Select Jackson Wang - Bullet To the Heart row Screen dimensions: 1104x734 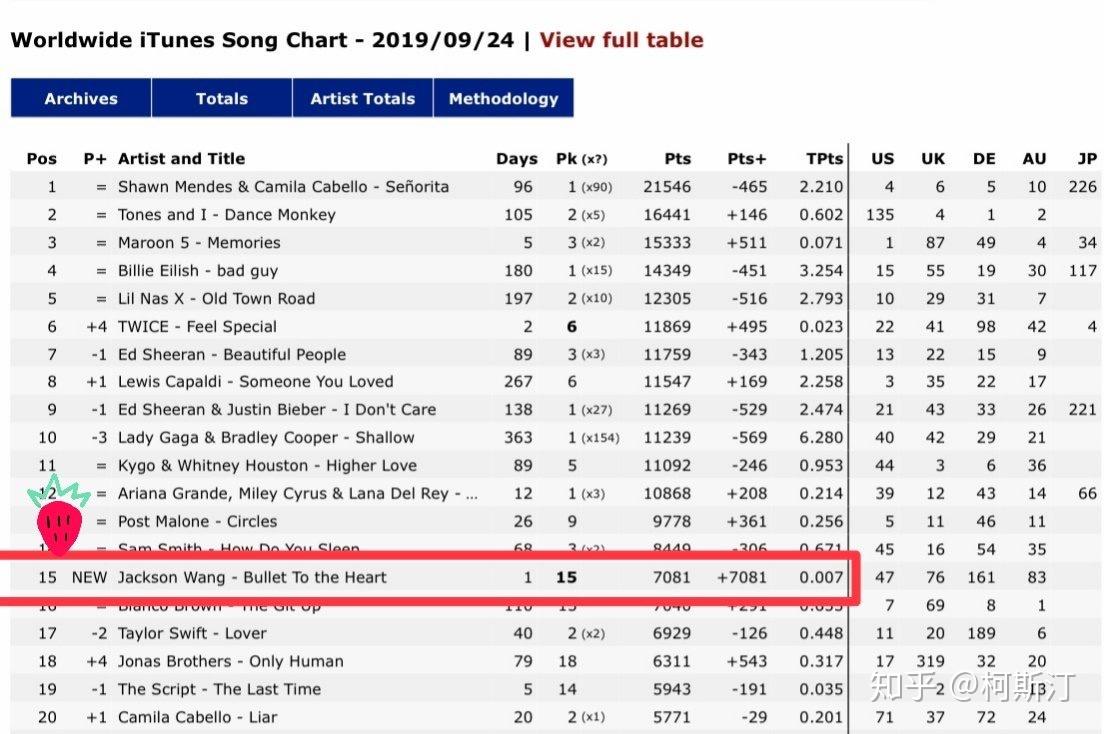pos(252,577)
